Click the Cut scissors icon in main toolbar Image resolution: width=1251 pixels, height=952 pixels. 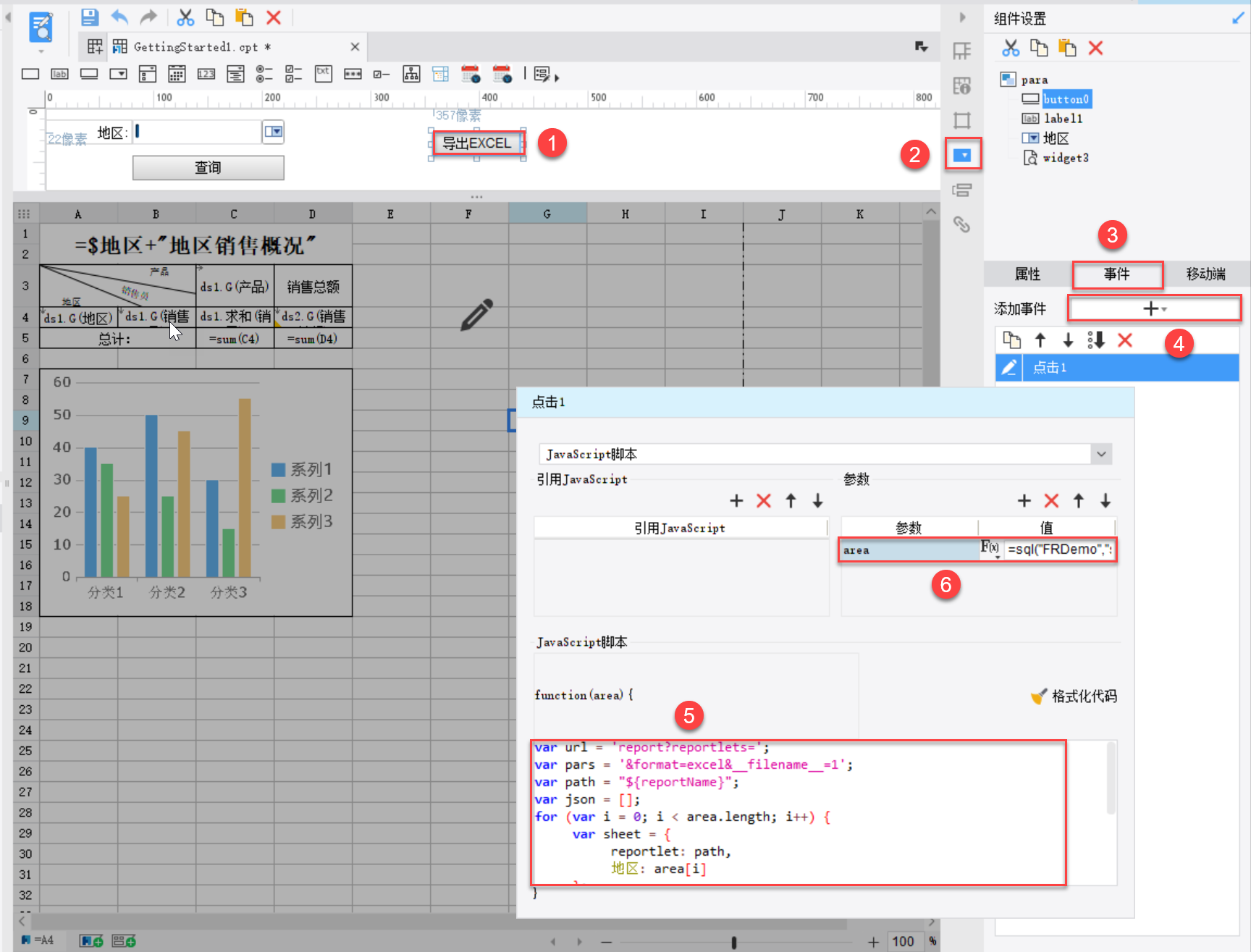(185, 17)
